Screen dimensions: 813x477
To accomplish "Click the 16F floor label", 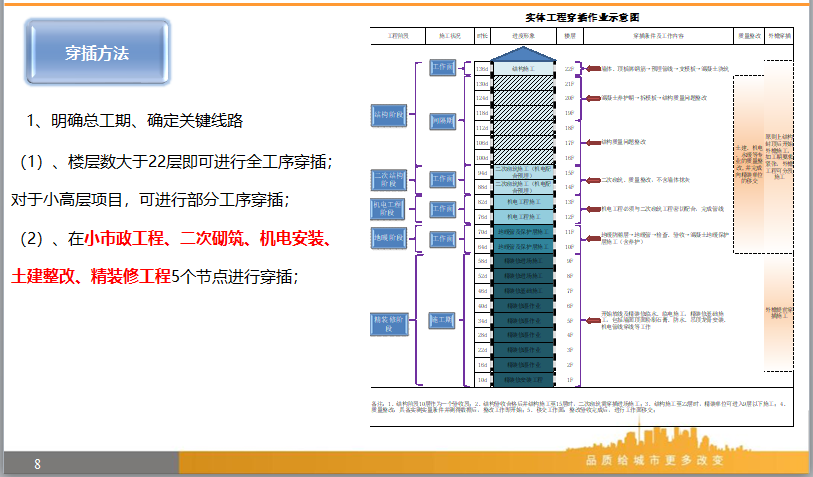I will point(569,158).
